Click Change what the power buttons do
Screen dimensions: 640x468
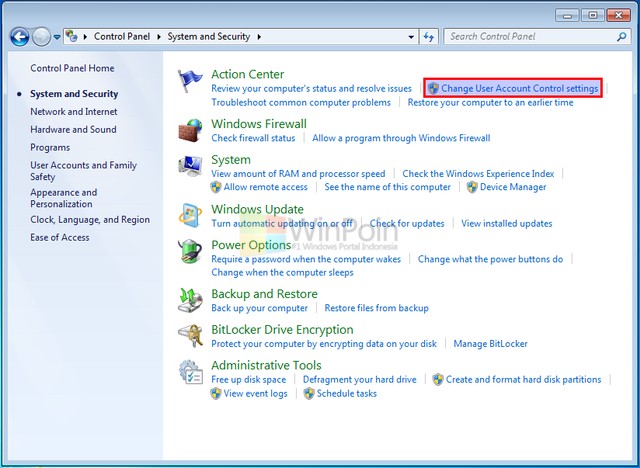(x=490, y=260)
